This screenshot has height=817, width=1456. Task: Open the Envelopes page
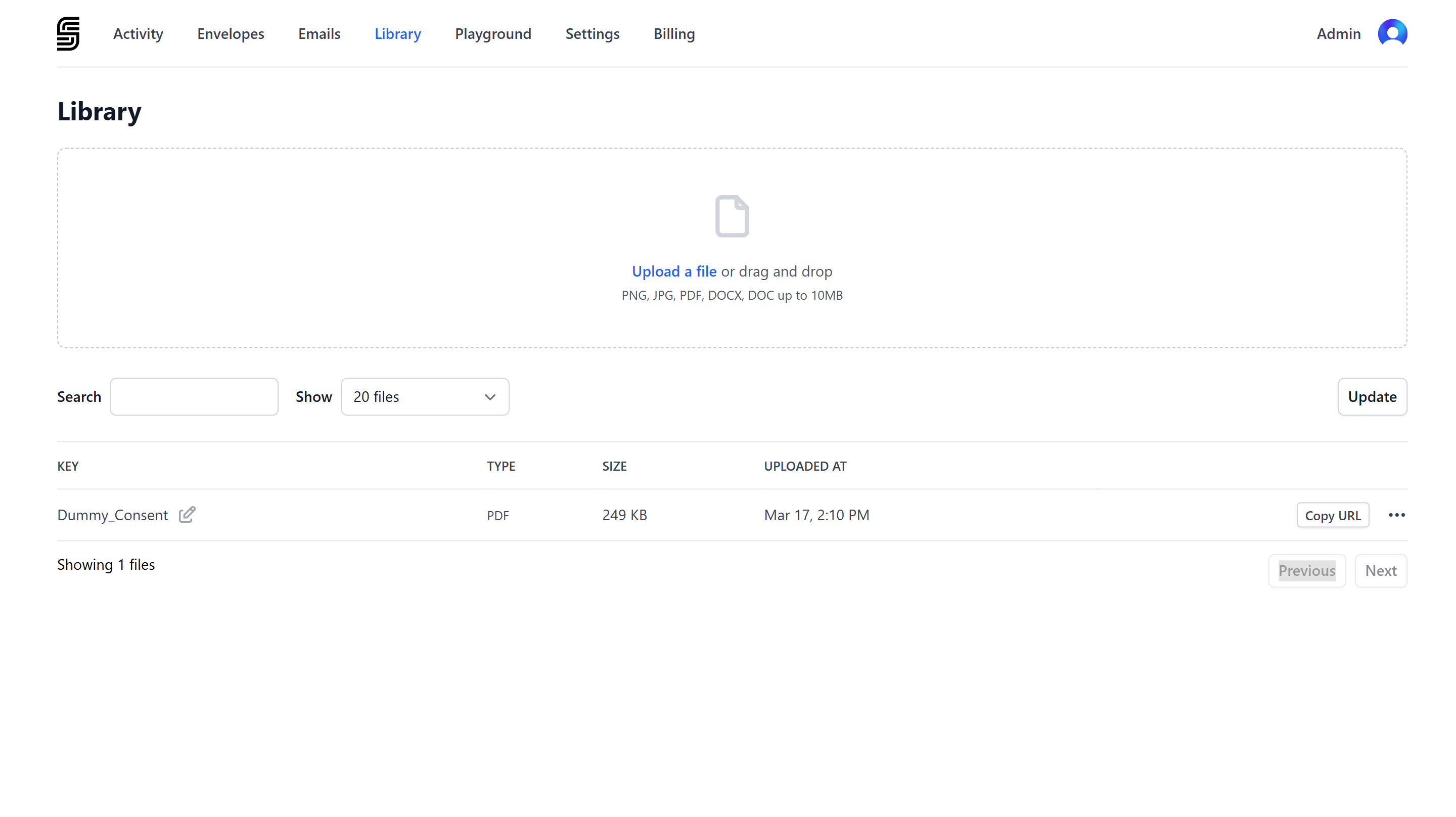[231, 34]
